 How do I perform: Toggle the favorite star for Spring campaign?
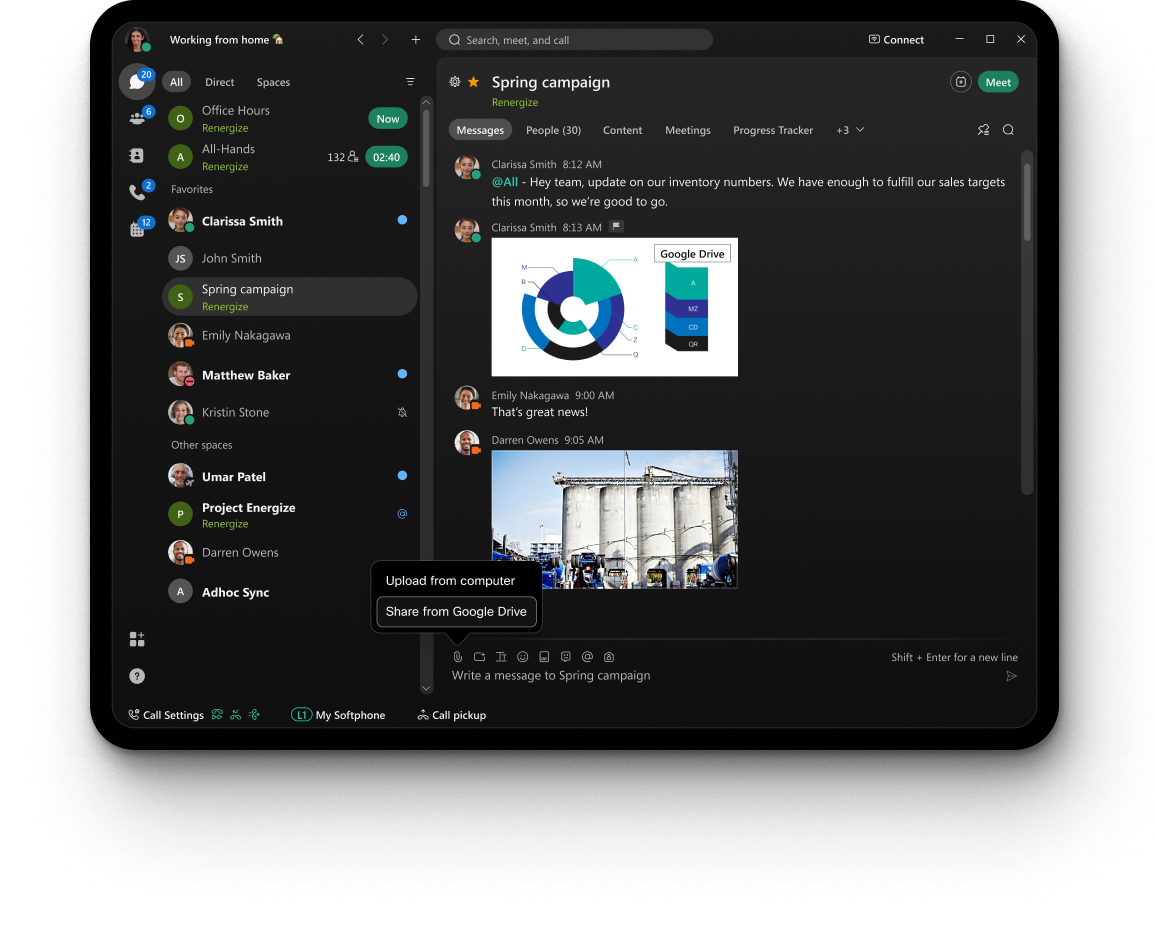[x=474, y=82]
